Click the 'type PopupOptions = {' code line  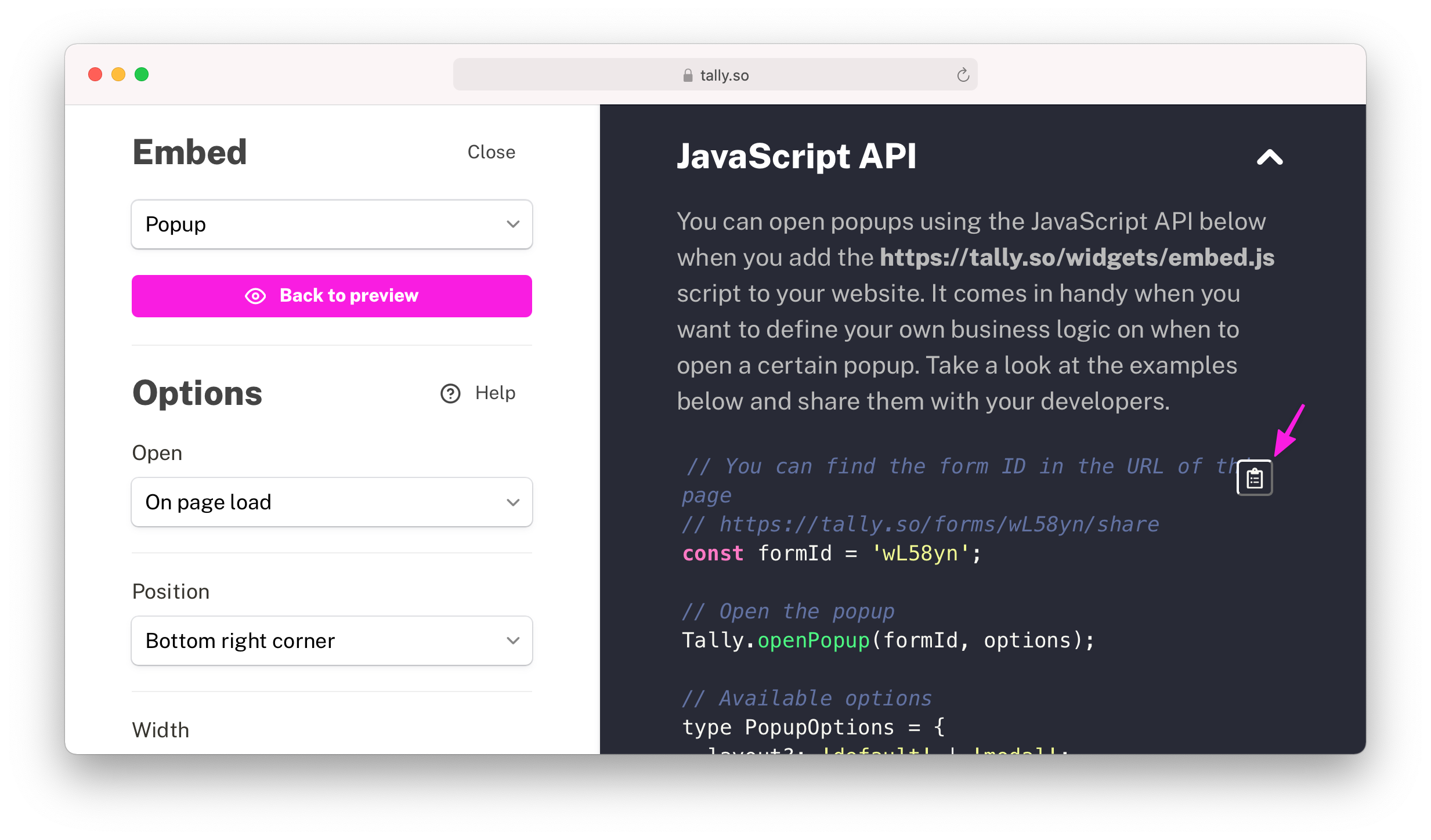(x=814, y=727)
